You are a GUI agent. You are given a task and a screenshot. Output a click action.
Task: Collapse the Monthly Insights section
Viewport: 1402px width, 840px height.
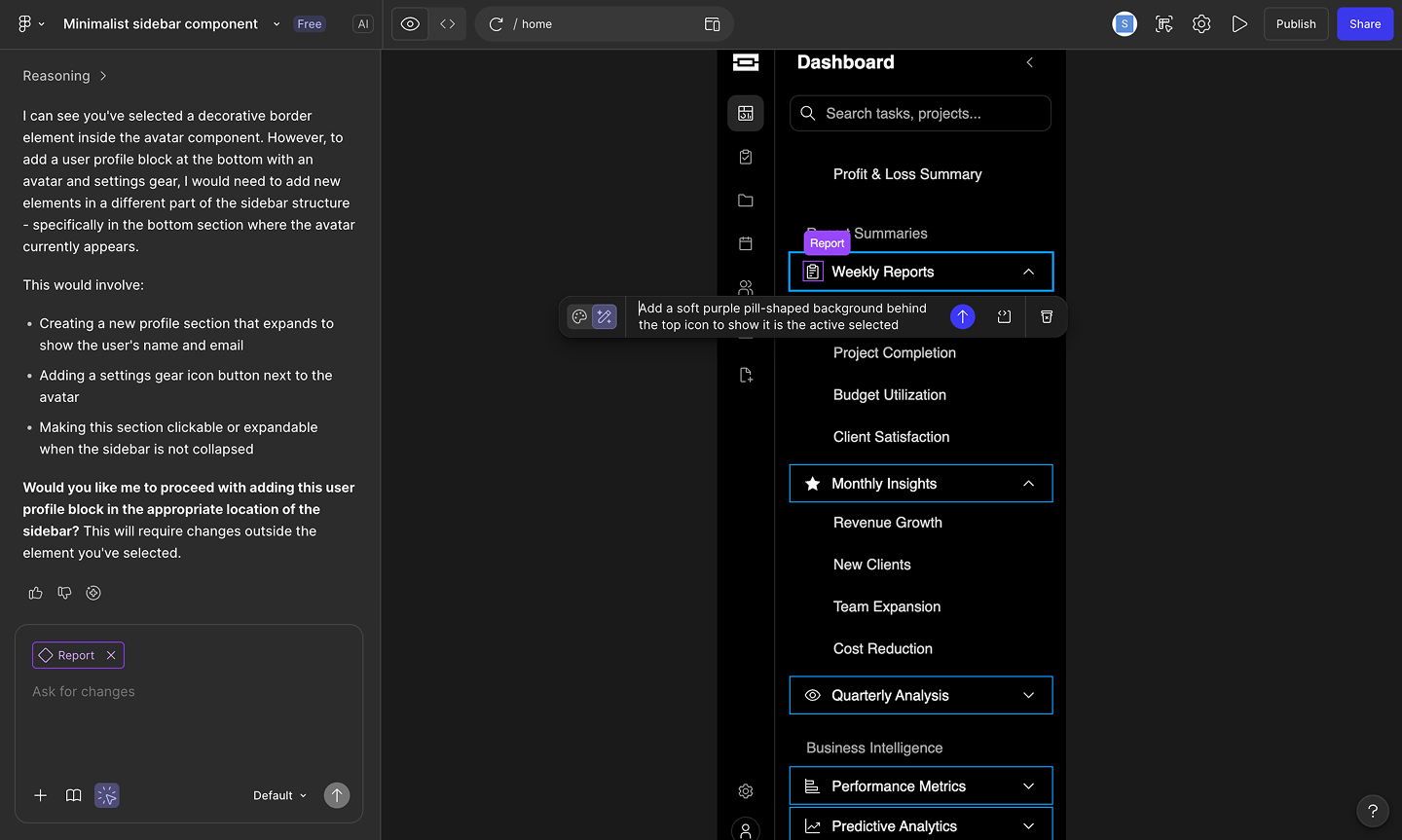click(1027, 483)
